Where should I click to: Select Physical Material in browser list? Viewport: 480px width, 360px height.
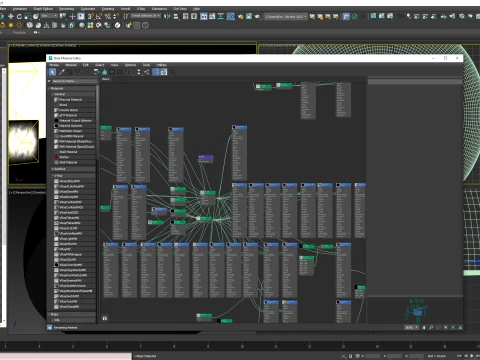tap(75, 100)
